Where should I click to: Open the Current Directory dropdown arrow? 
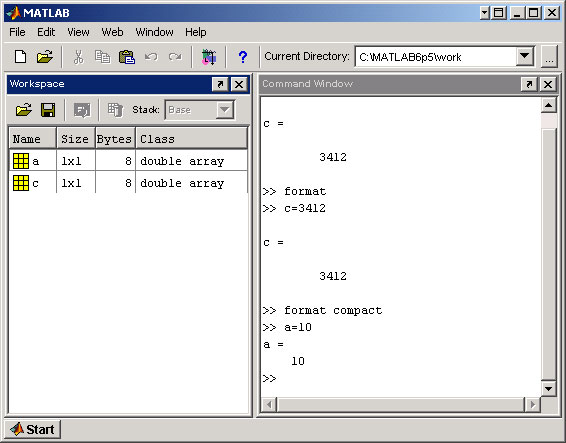(x=524, y=57)
